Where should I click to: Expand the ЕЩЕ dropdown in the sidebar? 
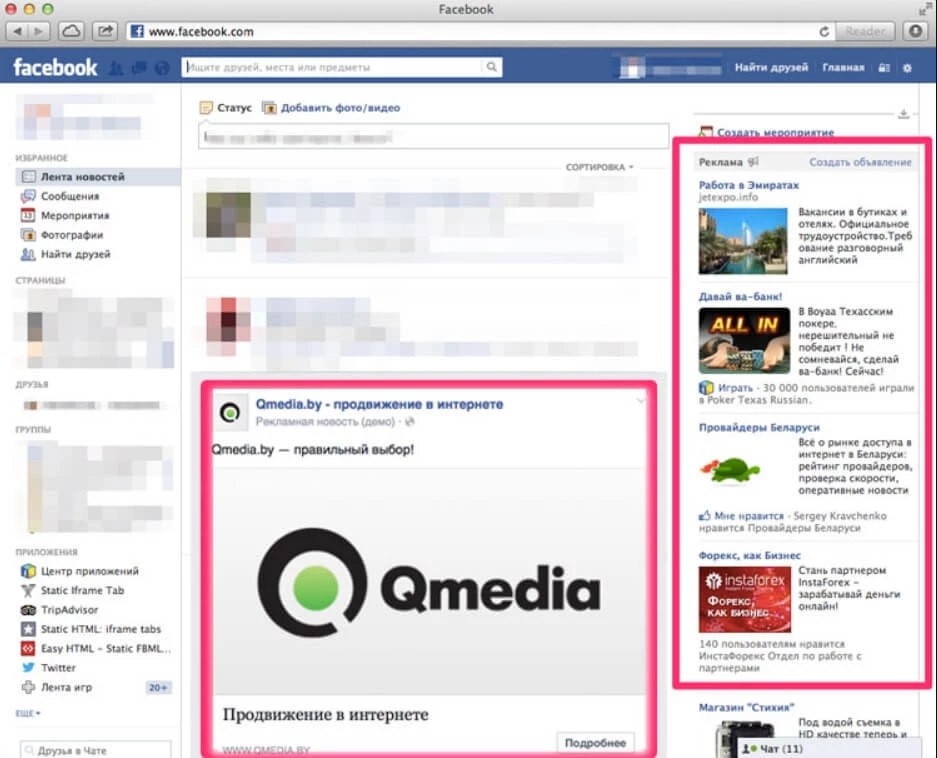pos(28,713)
